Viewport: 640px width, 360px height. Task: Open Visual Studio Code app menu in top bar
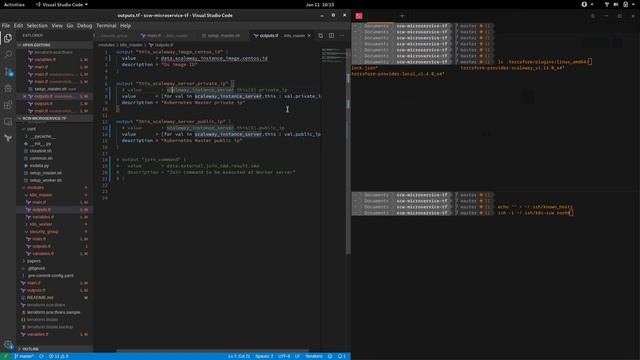click(x=61, y=4)
